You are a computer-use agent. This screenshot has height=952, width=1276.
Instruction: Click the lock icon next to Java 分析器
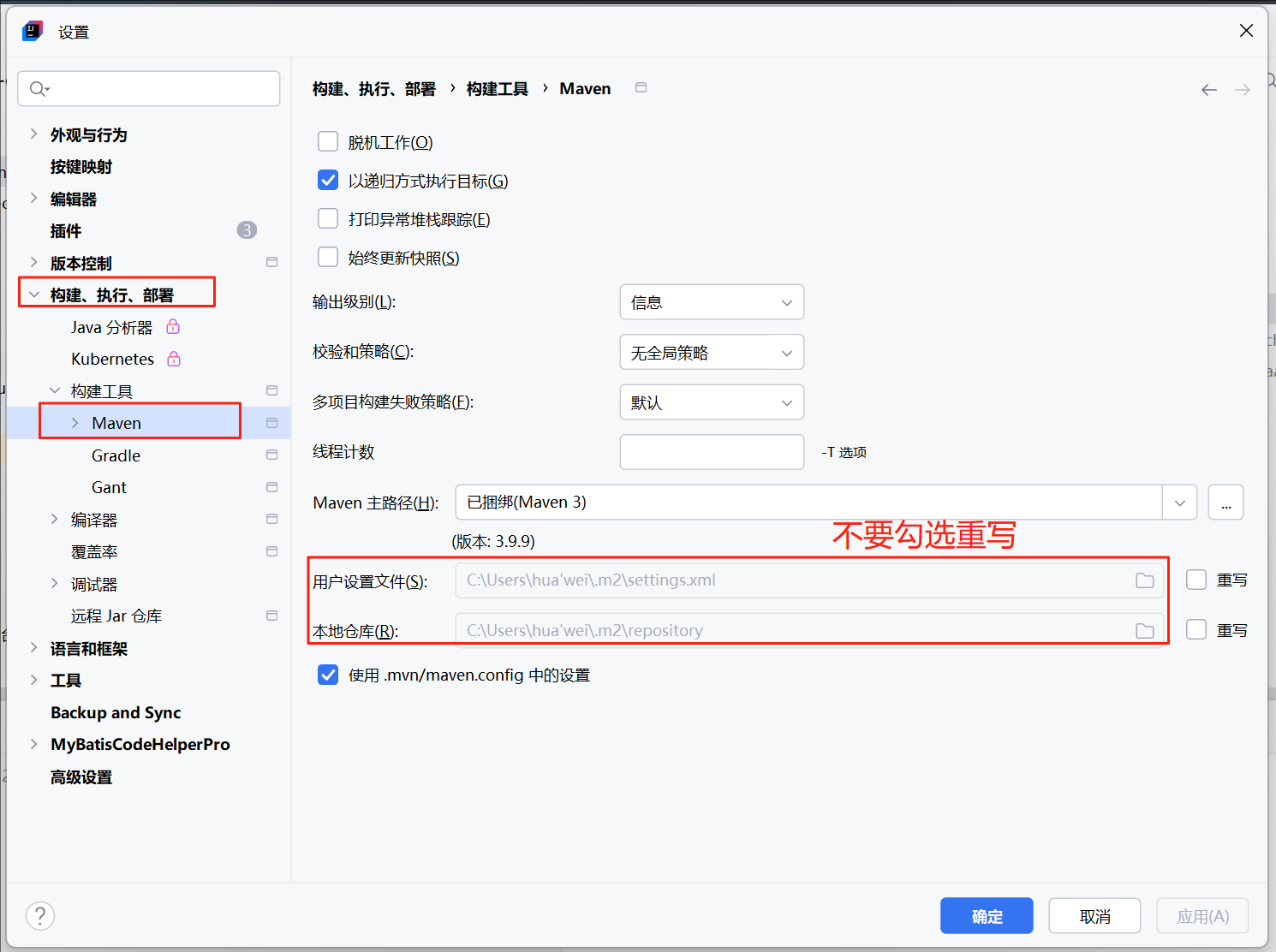coord(173,326)
